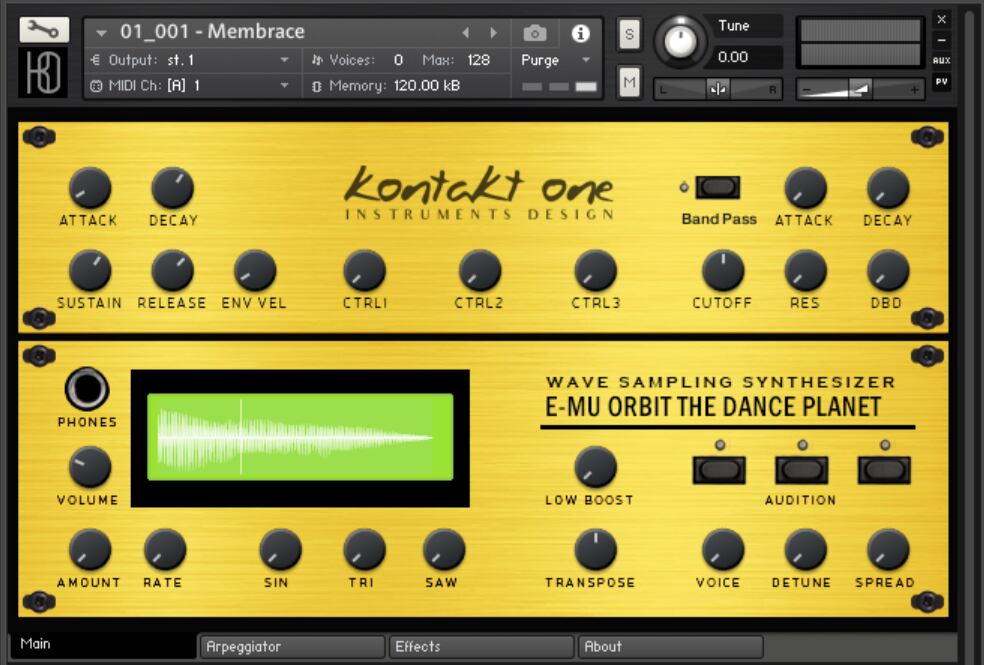Click the PHONES jack socket
The image size is (984, 665).
click(87, 389)
